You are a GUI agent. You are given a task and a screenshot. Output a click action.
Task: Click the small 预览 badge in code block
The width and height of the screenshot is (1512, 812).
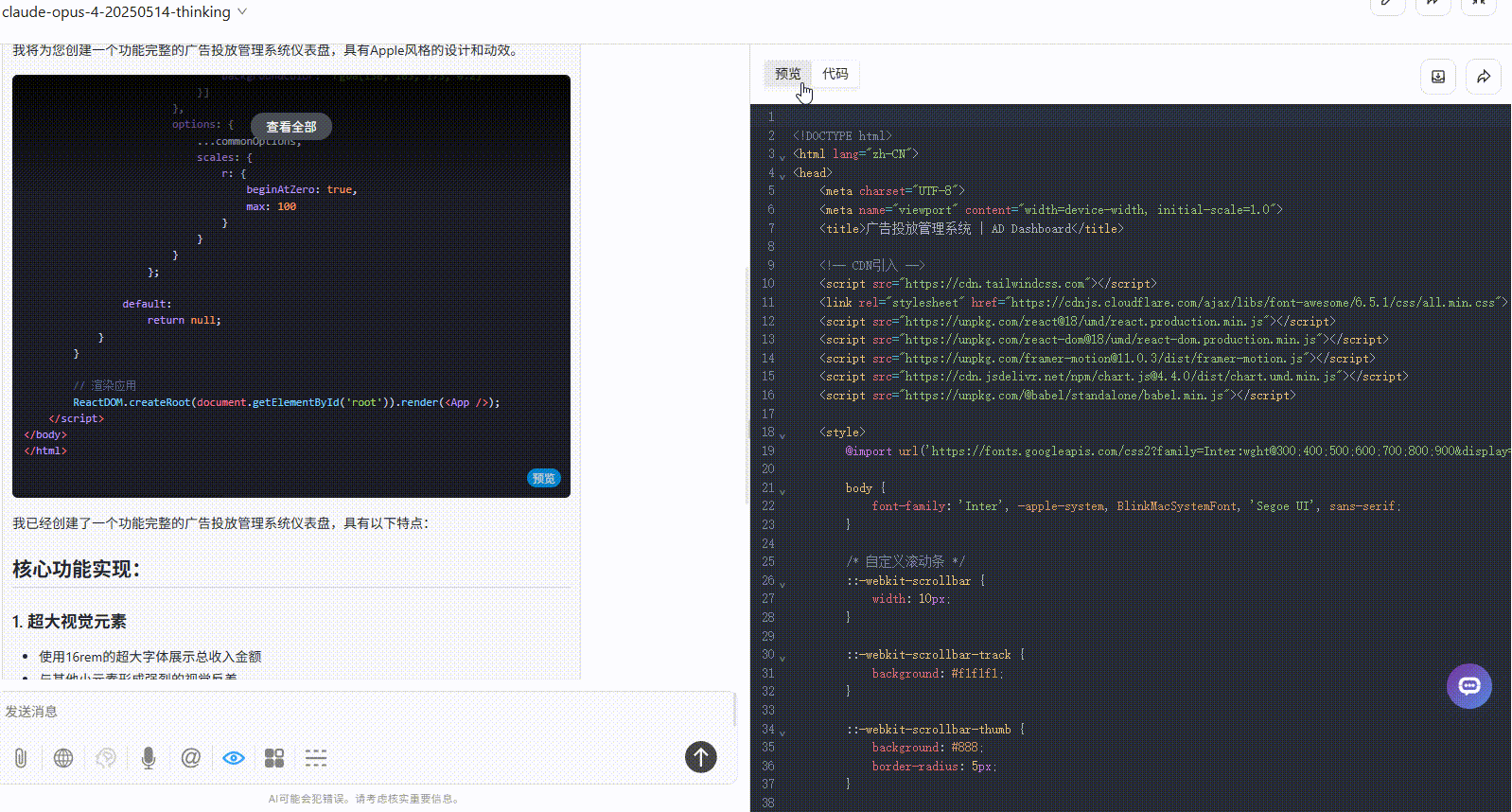tap(544, 478)
